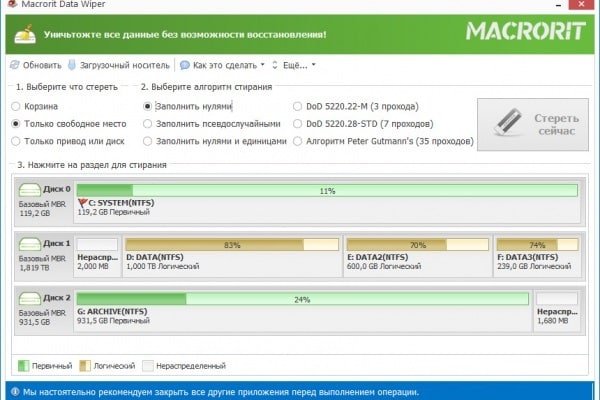Click 1,819 TB size under Диск 1

(34, 268)
